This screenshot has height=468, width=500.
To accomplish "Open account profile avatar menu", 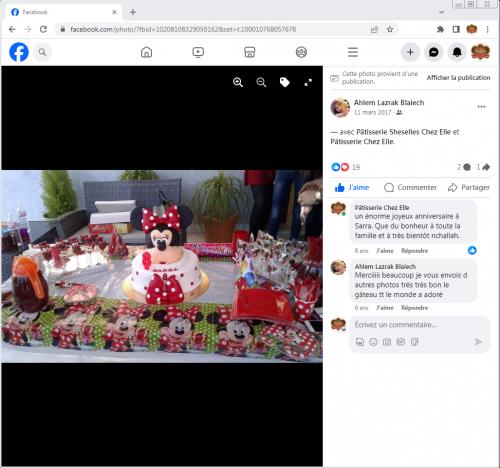I will [x=480, y=52].
